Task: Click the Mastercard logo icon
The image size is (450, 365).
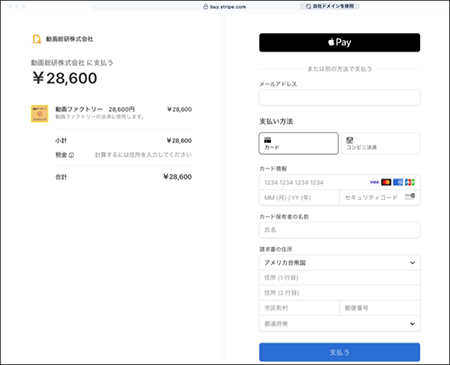Action: tap(386, 182)
